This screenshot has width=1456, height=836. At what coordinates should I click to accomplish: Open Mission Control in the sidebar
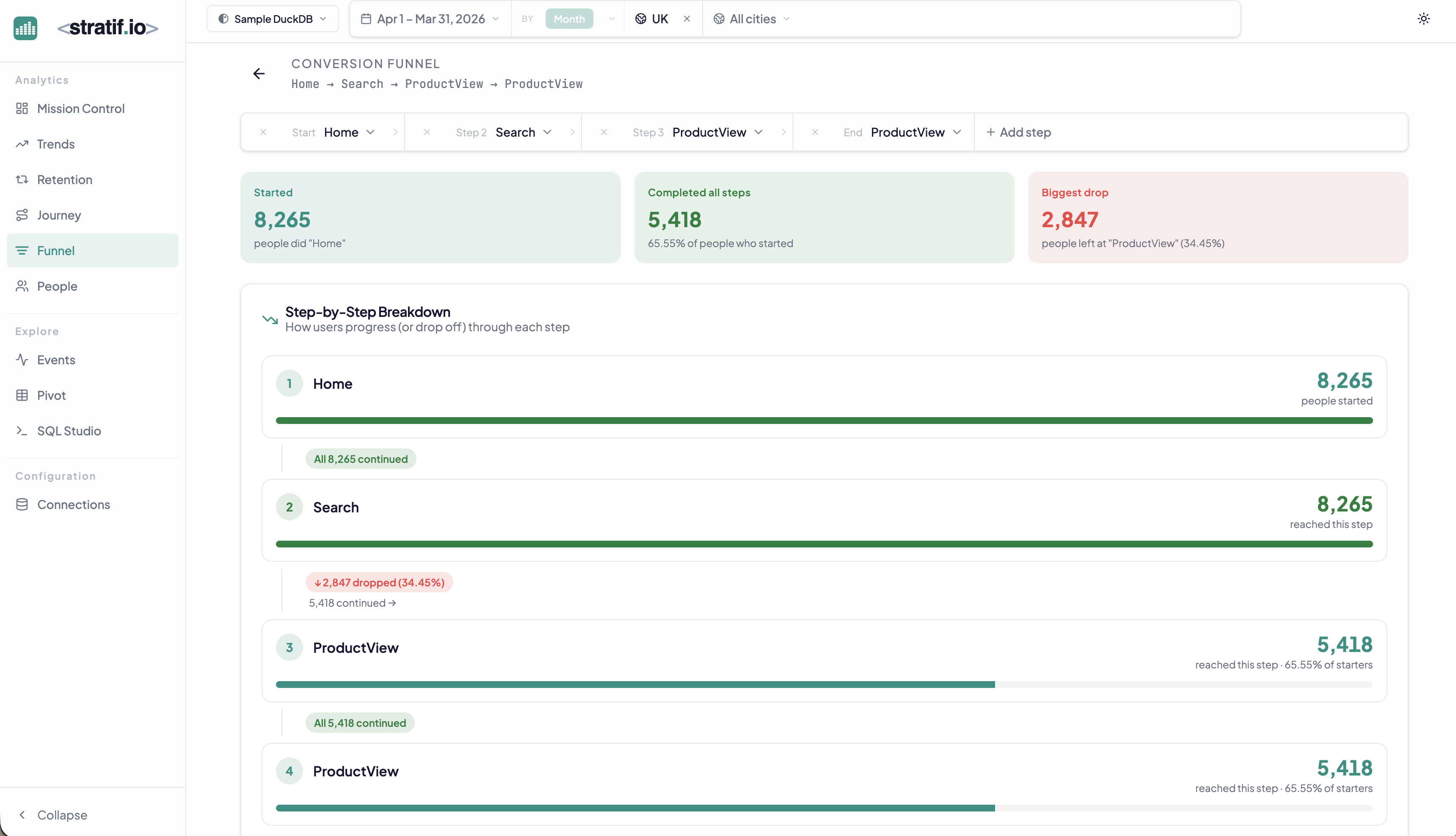[x=92, y=108]
